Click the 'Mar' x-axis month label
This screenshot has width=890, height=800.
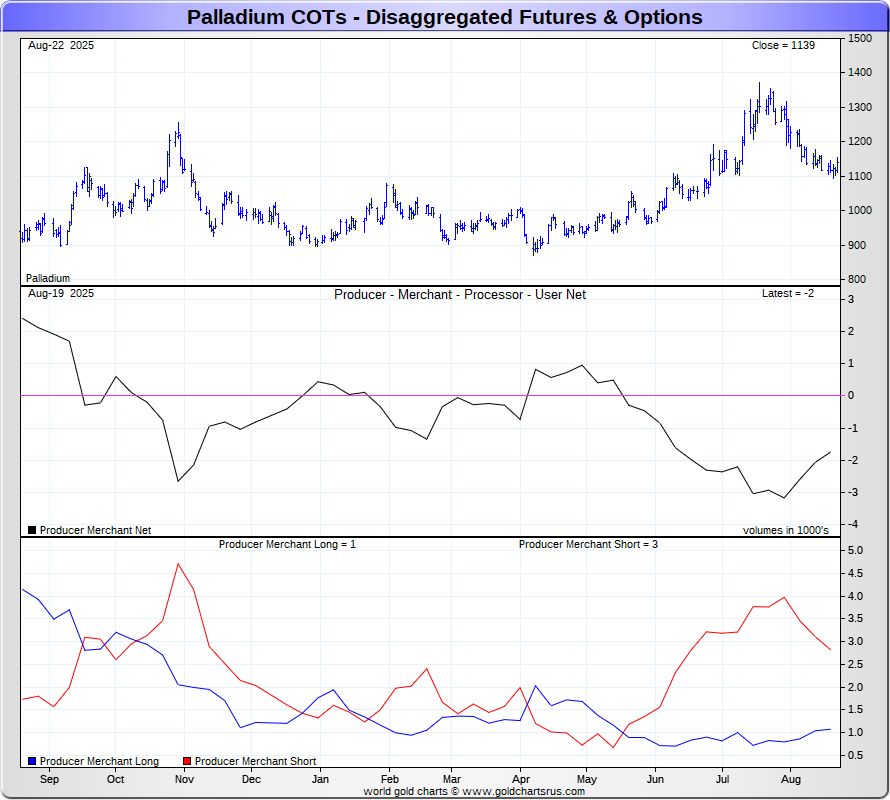point(451,779)
